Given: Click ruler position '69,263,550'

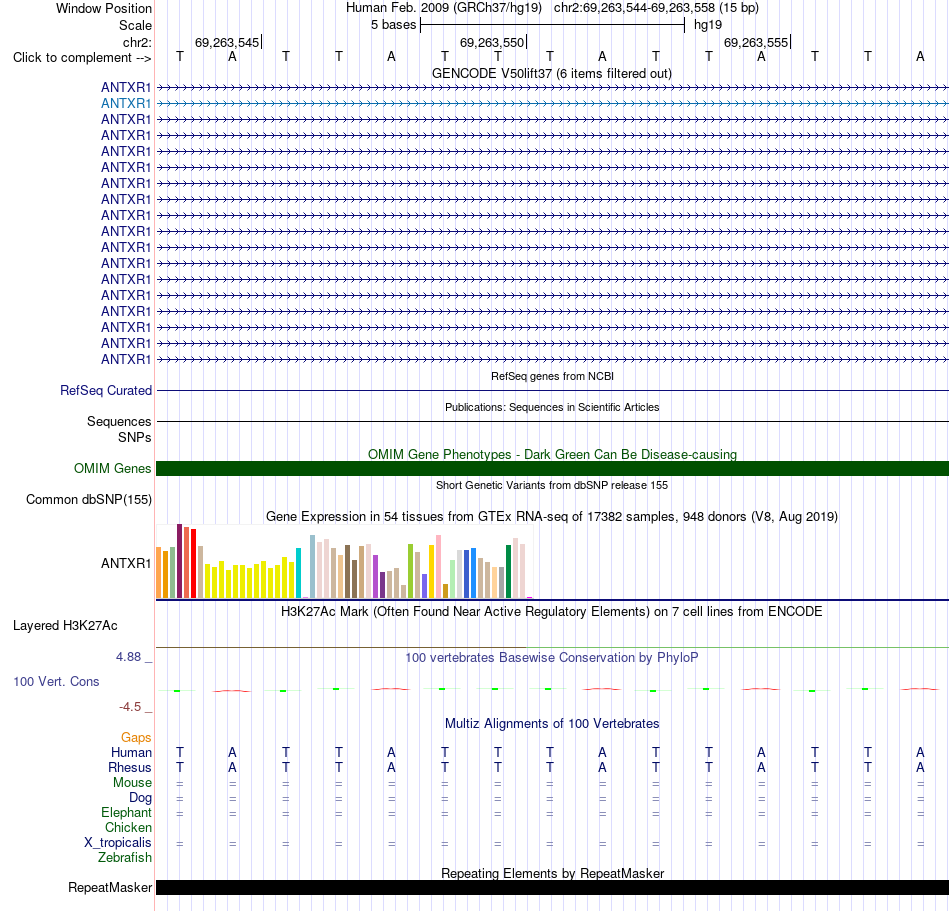Looking at the screenshot, I should tap(492, 42).
